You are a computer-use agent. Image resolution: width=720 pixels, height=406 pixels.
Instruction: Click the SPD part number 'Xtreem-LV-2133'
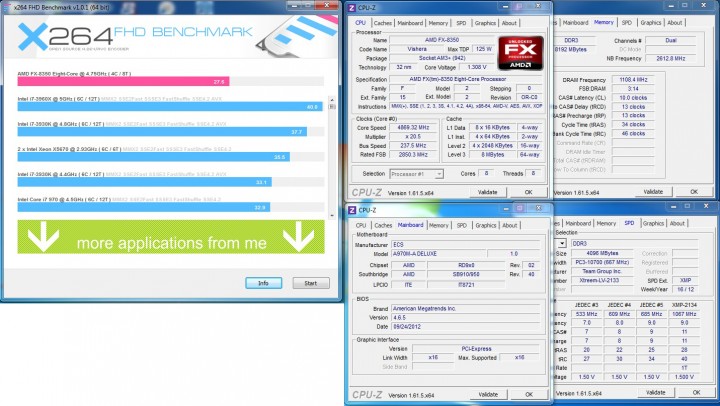(602, 280)
